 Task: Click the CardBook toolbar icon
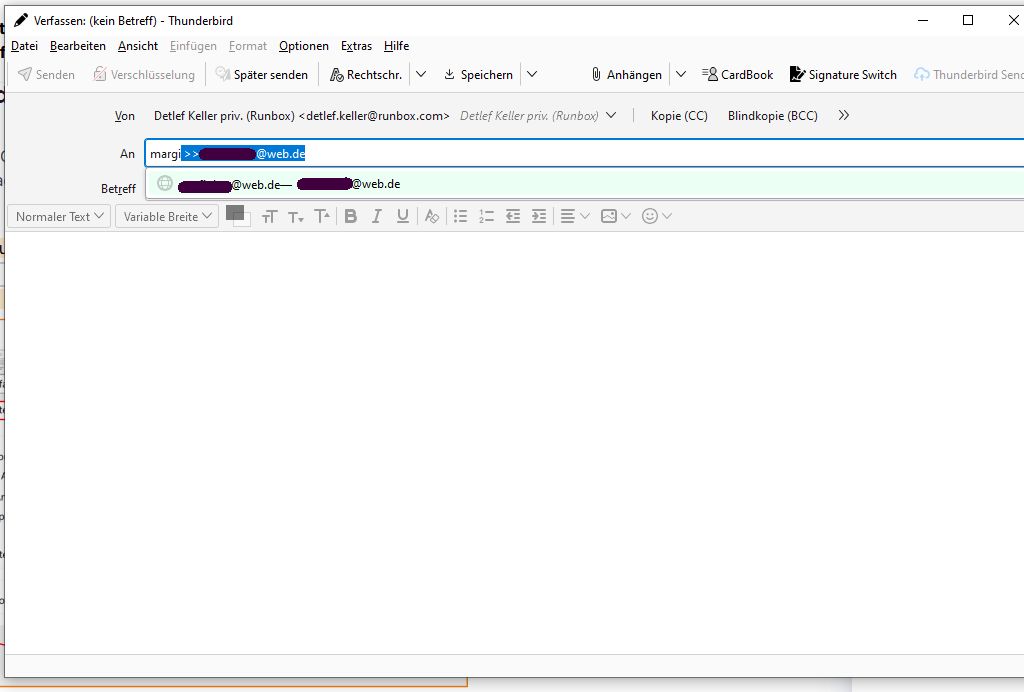tap(737, 74)
